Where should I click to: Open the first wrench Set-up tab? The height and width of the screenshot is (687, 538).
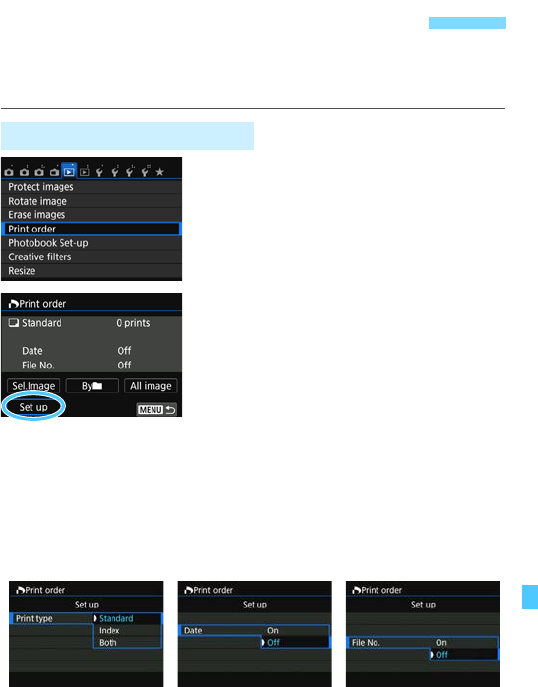click(100, 171)
